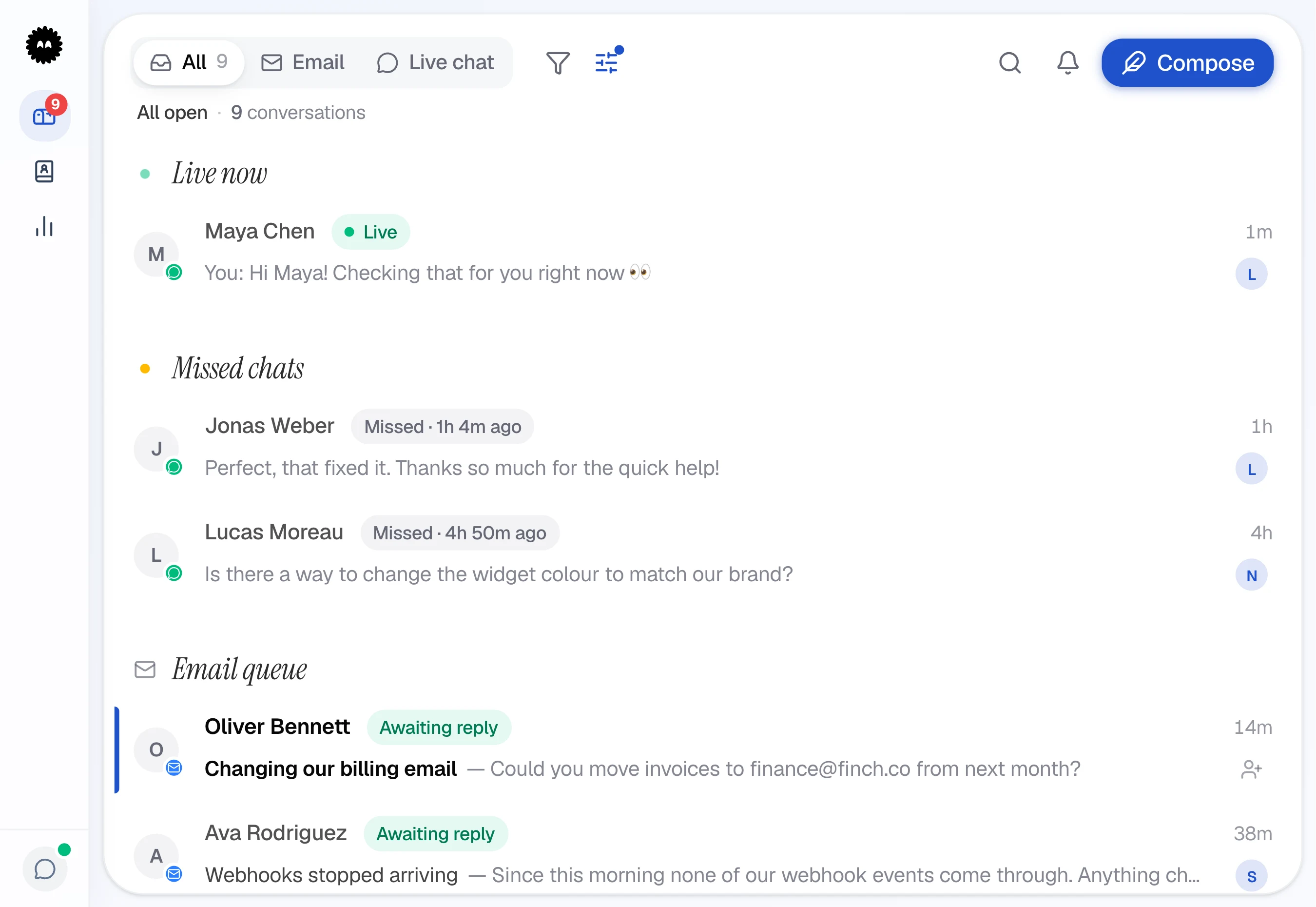
Task: Click Lucas Moreau's L contact avatar
Action: click(x=156, y=555)
